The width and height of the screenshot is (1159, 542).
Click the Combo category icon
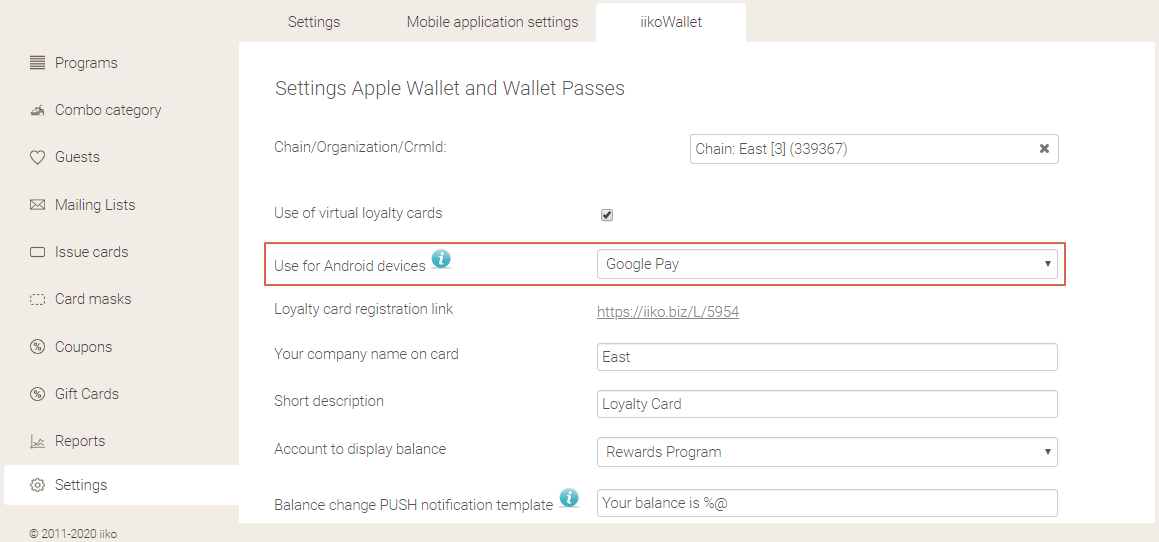(x=38, y=110)
